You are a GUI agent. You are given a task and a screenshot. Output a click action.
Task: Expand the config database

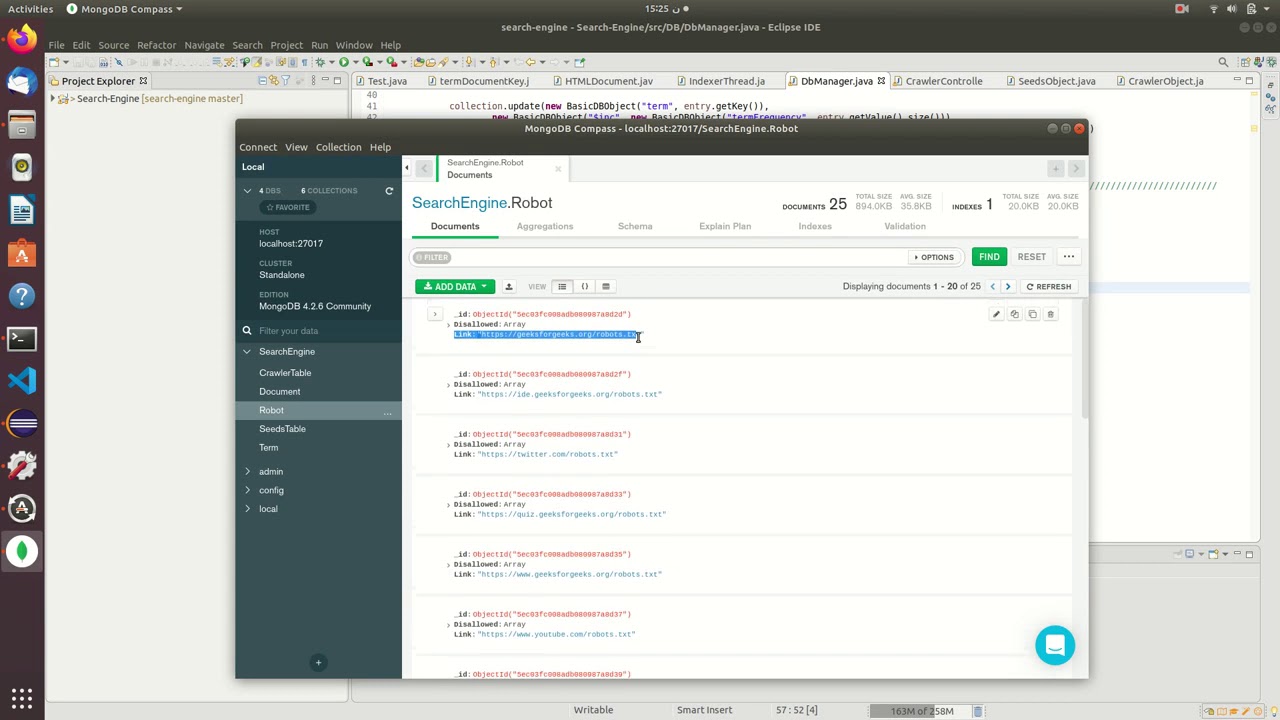(247, 490)
